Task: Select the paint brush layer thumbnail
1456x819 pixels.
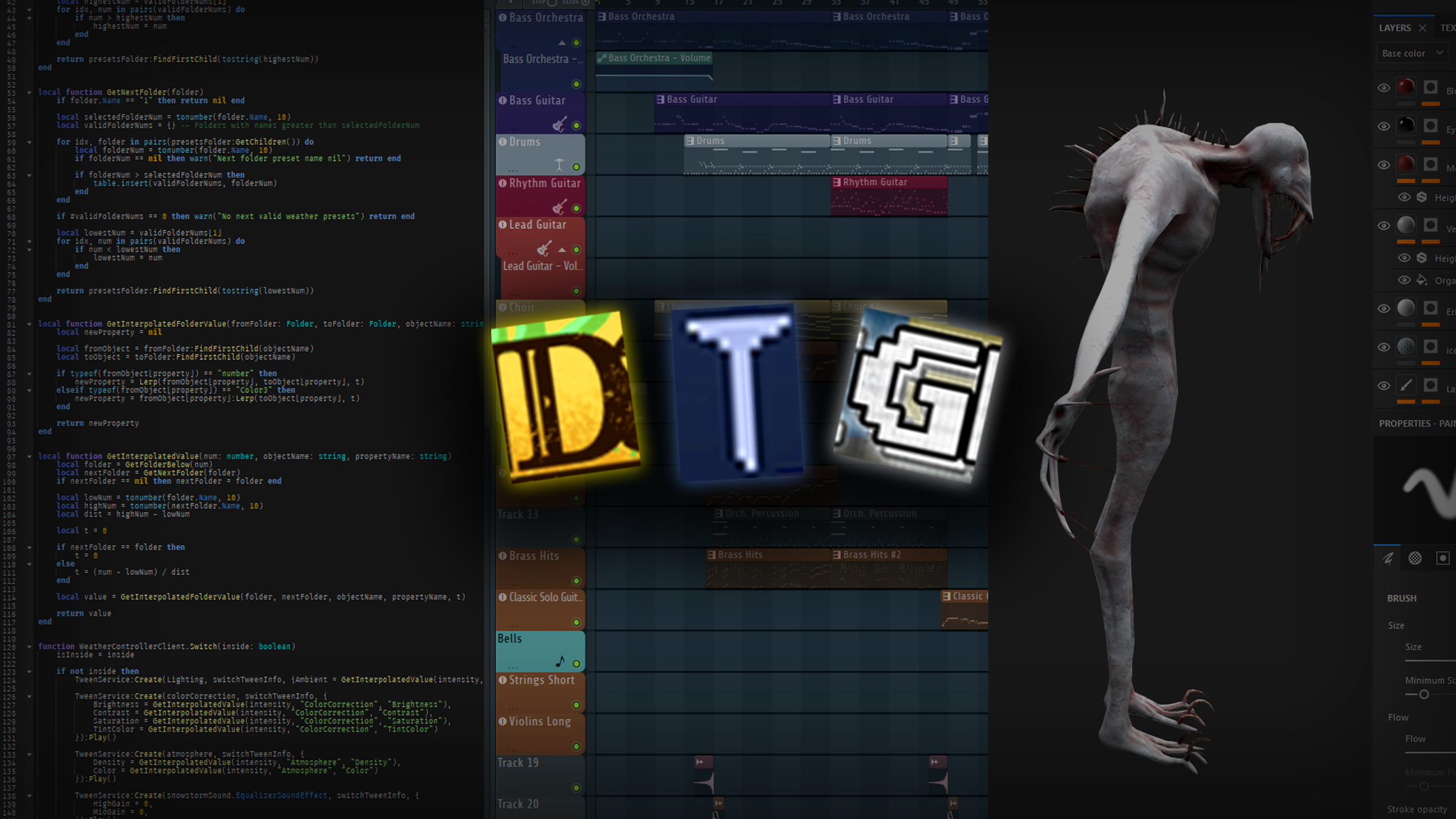Action: 1406,385
